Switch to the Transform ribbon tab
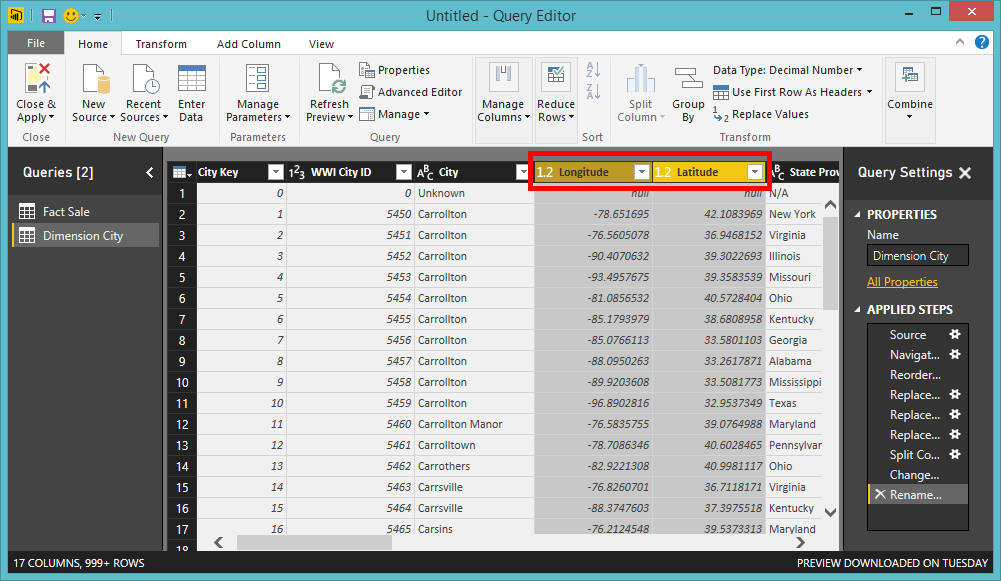 [162, 43]
